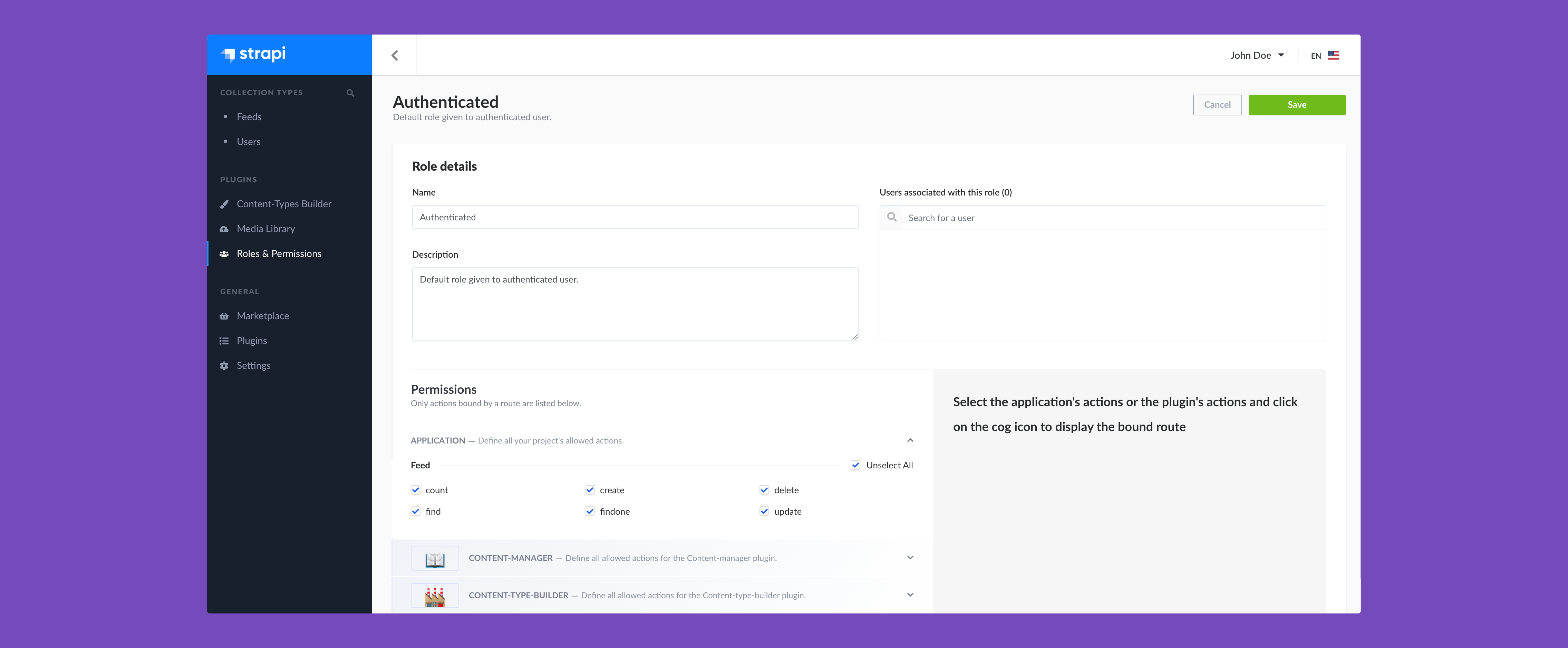Uncheck the findone permission
1568x648 pixels.
(x=590, y=511)
